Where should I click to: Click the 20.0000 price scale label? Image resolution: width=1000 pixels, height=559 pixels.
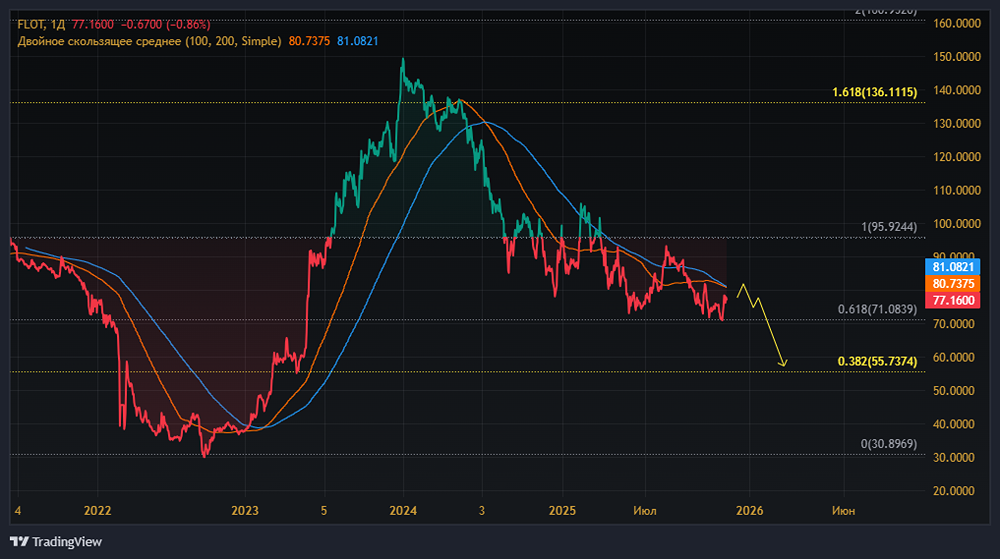point(953,491)
